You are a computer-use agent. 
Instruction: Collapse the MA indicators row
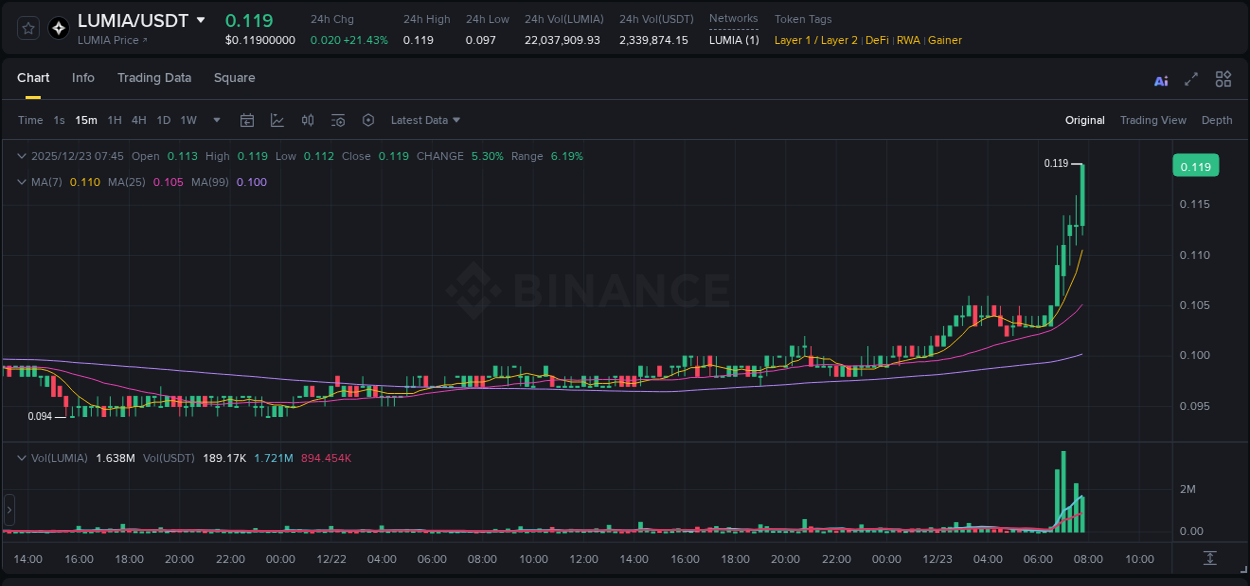point(20,182)
